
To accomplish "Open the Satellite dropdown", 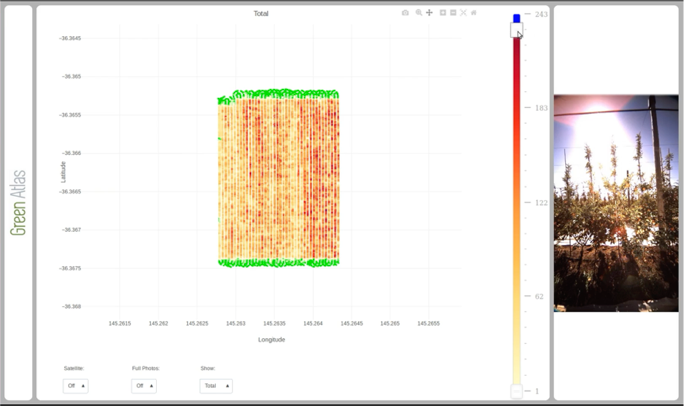I will [x=75, y=385].
